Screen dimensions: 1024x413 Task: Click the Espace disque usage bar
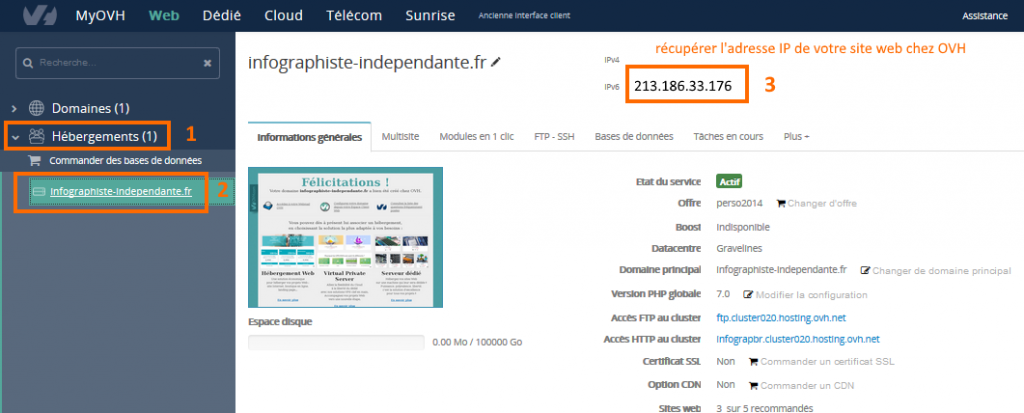(336, 342)
